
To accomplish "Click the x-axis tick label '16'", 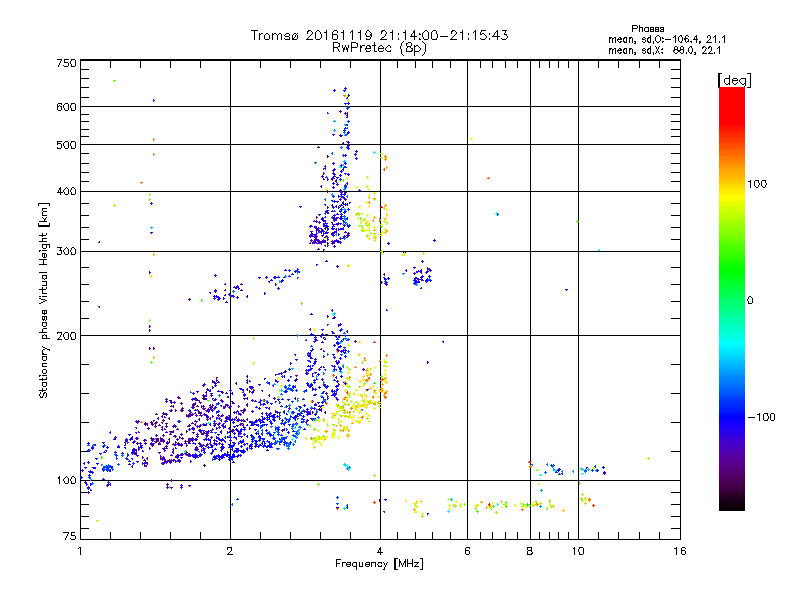I will click(x=680, y=551).
